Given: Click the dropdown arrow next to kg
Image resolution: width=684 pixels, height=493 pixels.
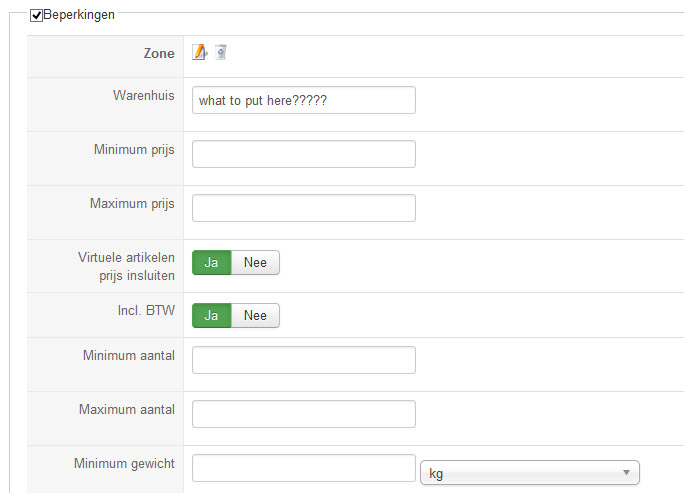Looking at the screenshot, I should tap(625, 472).
